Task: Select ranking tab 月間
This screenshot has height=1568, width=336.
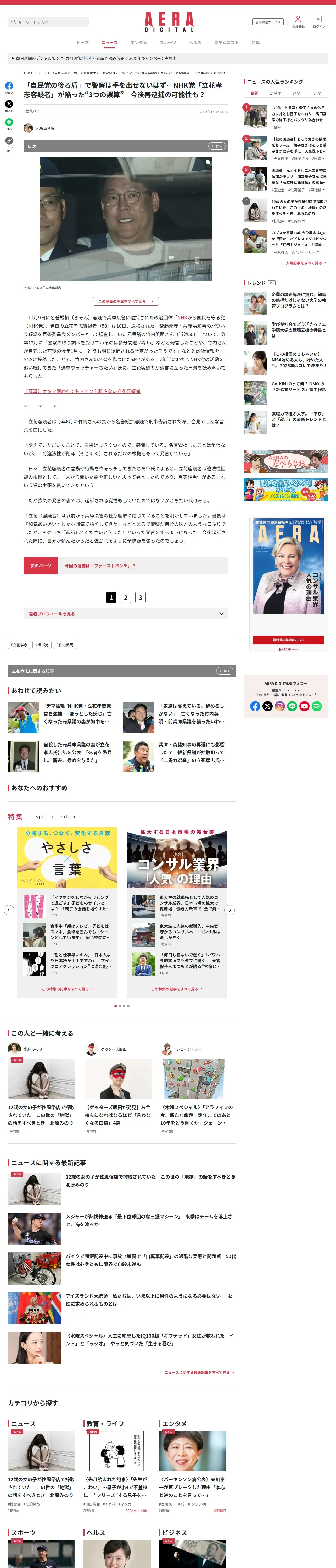Action: (318, 93)
